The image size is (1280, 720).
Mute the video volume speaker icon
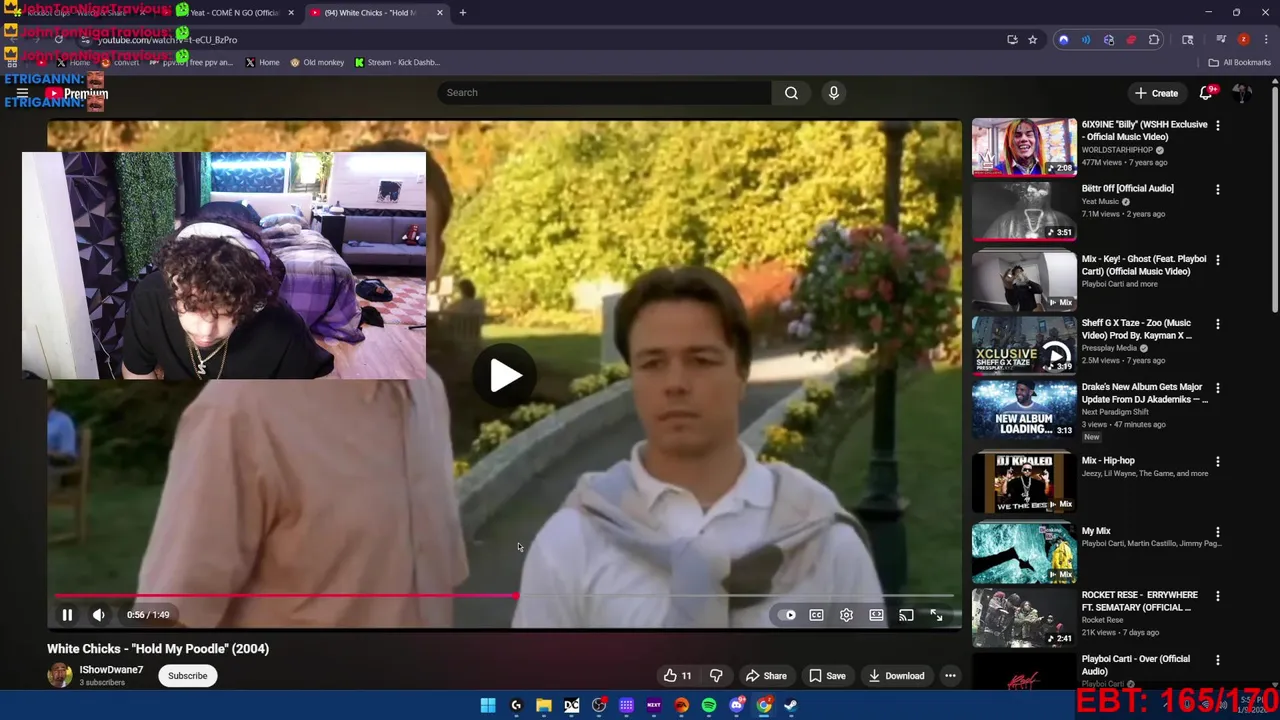[x=98, y=615]
